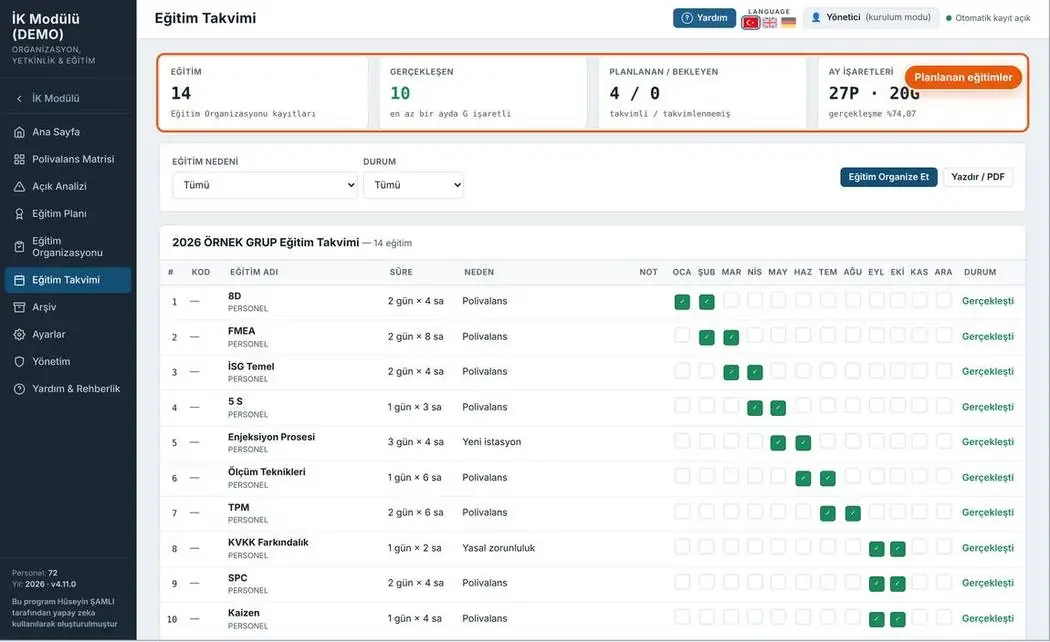Image resolution: width=1050 pixels, height=642 pixels.
Task: Click the Gerçekleşen summary card
Action: [482, 92]
